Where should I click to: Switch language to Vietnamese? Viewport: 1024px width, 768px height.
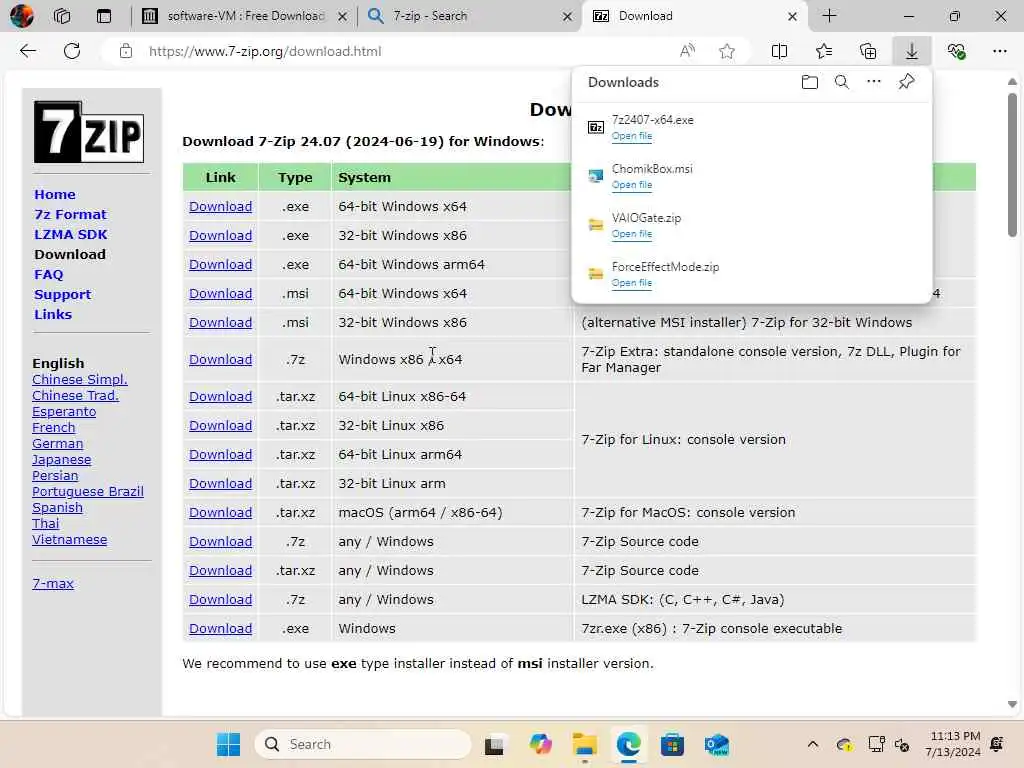coord(69,539)
